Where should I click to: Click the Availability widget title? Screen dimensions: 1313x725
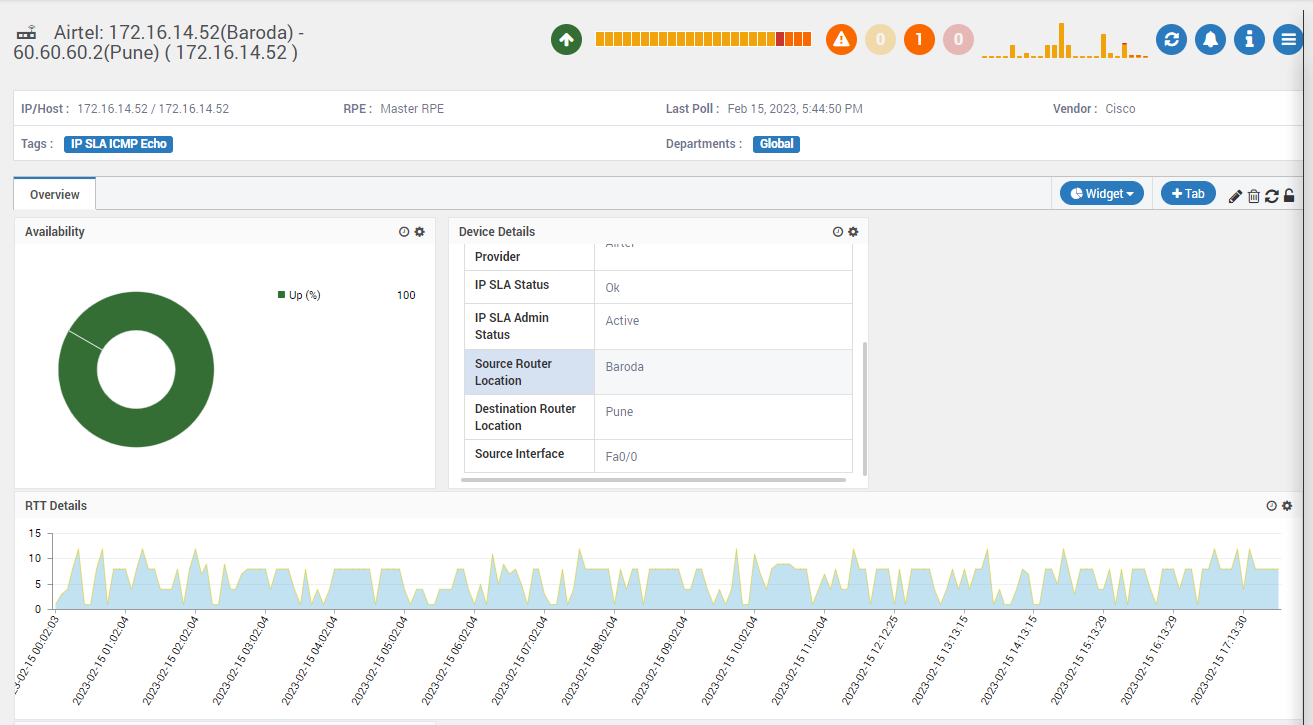(x=55, y=232)
